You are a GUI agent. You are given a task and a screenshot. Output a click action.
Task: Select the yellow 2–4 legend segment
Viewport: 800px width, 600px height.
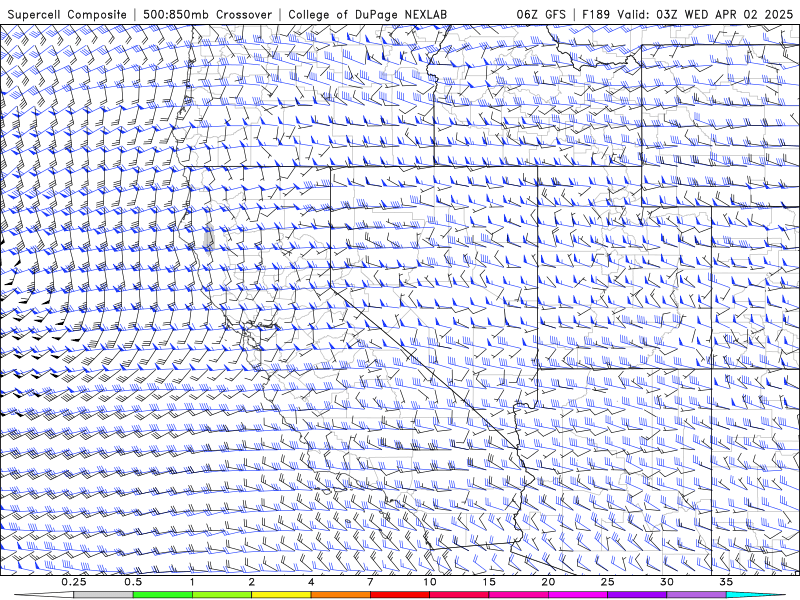281,595
